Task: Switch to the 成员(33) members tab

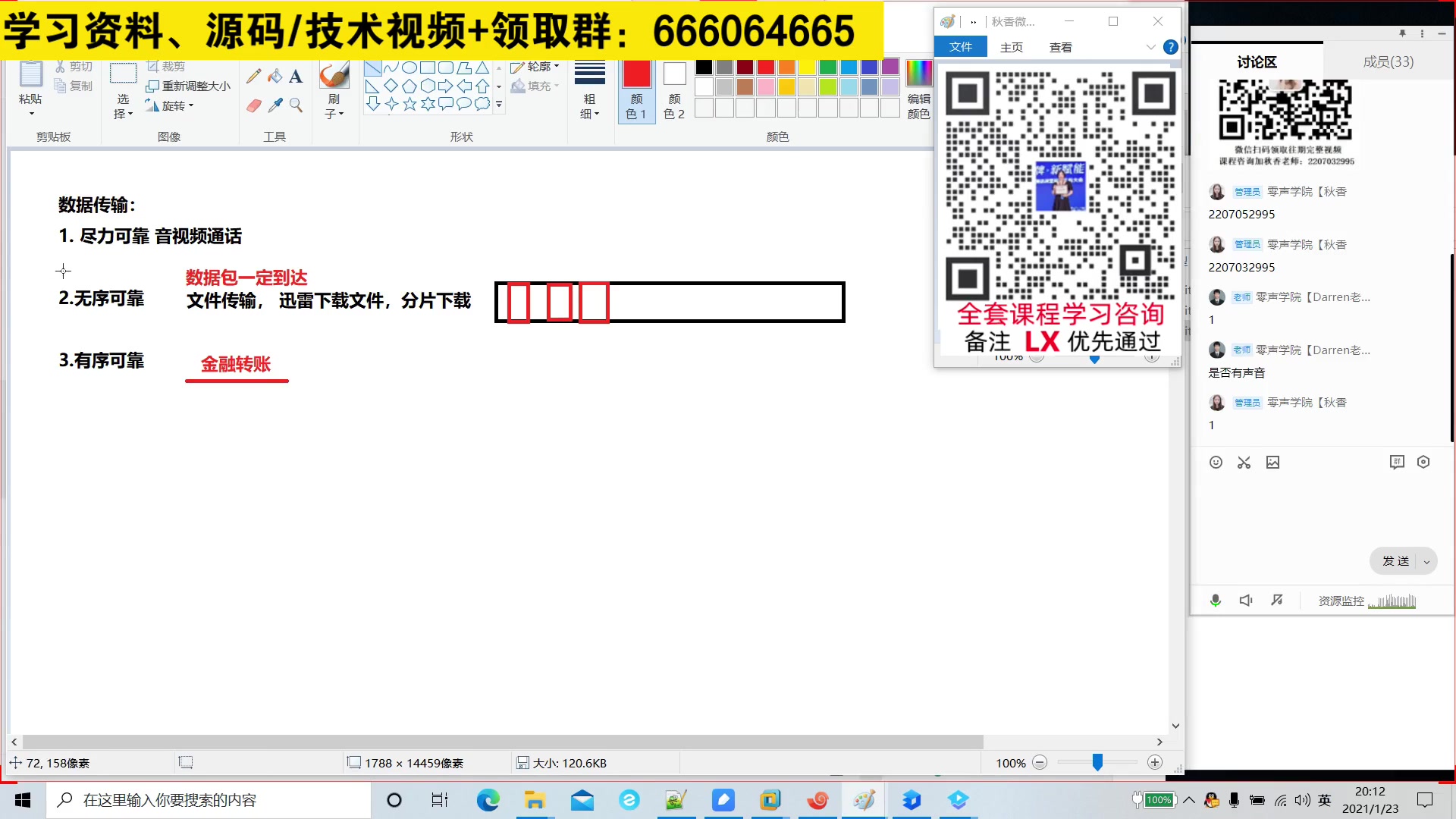Action: click(x=1388, y=62)
